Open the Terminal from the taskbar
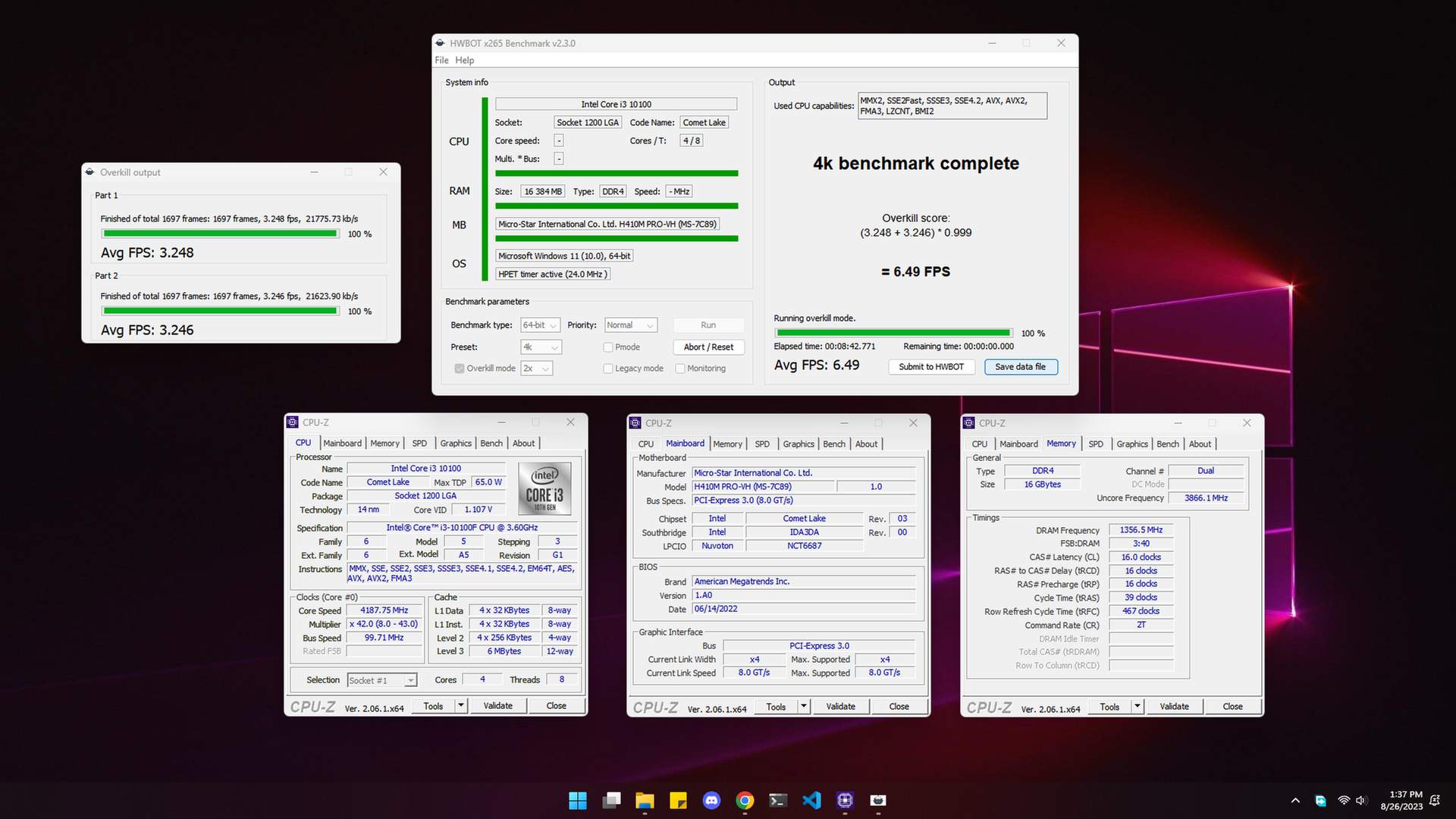Image resolution: width=1456 pixels, height=819 pixels. coord(778,800)
